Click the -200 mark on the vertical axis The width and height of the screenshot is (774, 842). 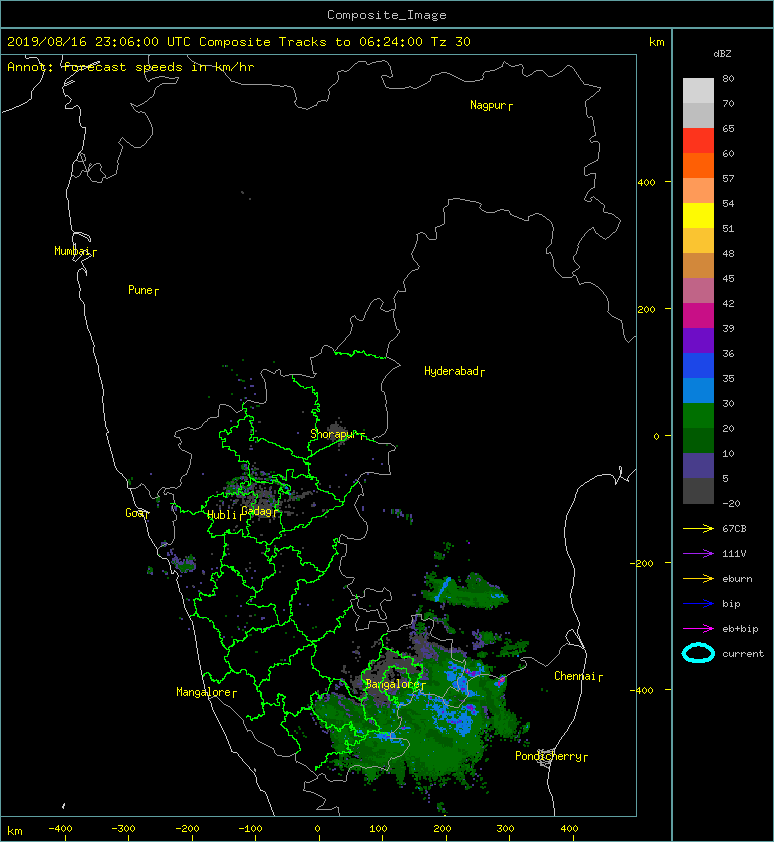(x=642, y=563)
